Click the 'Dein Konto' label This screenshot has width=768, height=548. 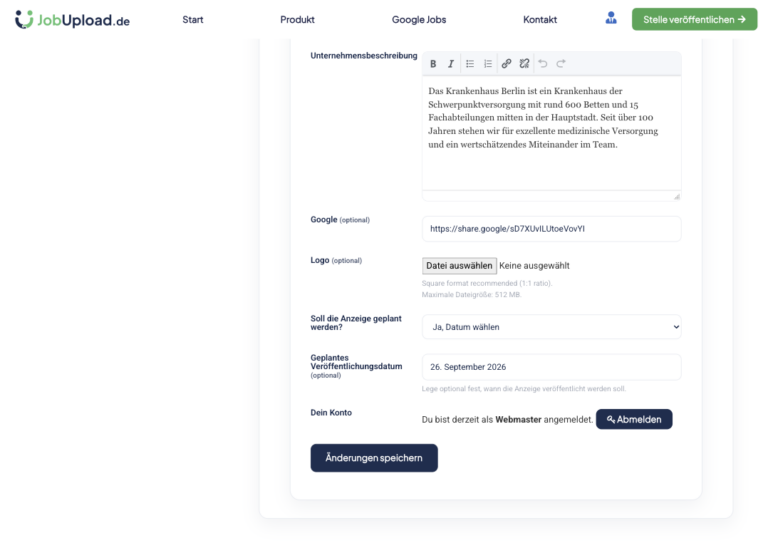(331, 413)
